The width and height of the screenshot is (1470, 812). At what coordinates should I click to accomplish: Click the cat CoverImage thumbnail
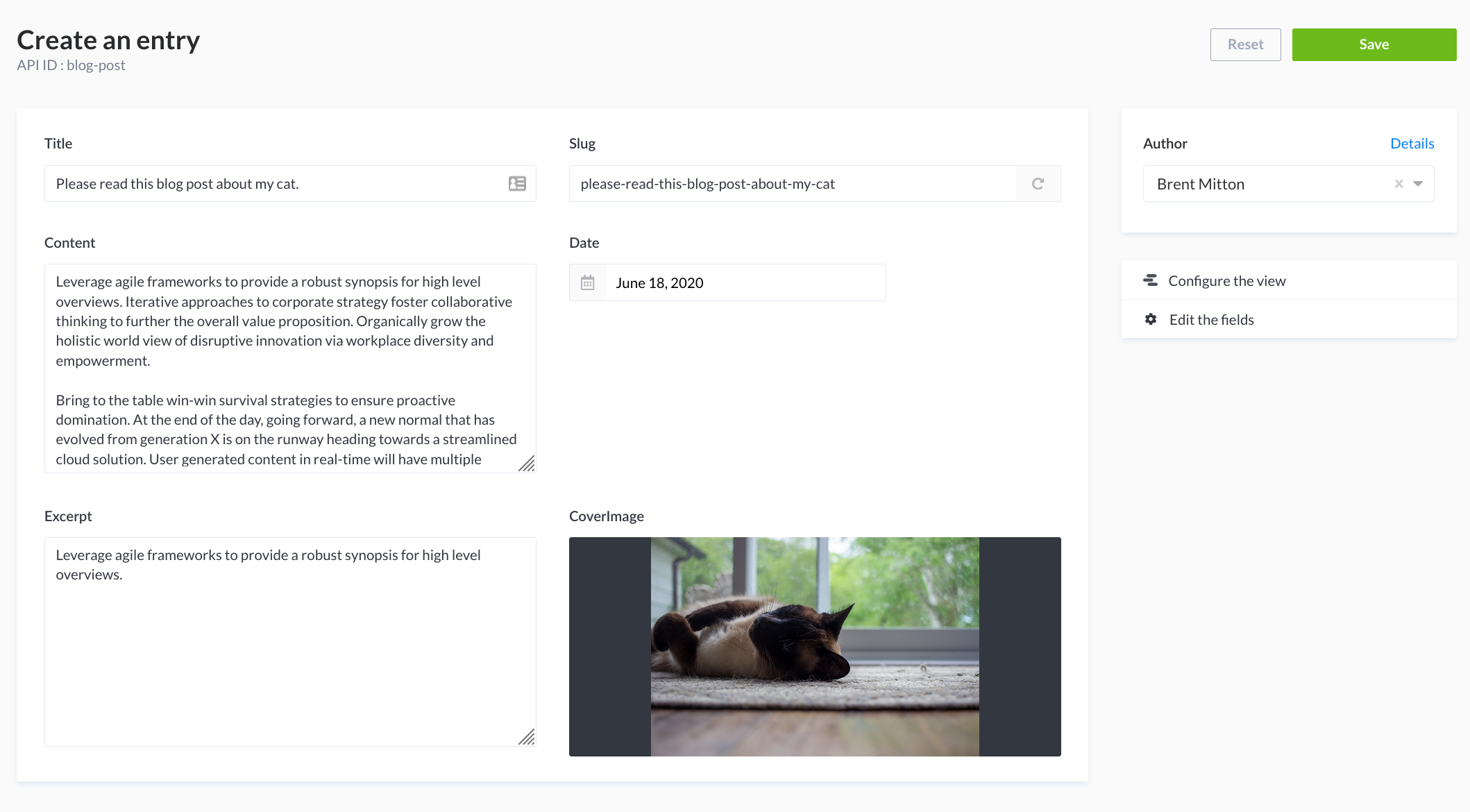coord(815,647)
